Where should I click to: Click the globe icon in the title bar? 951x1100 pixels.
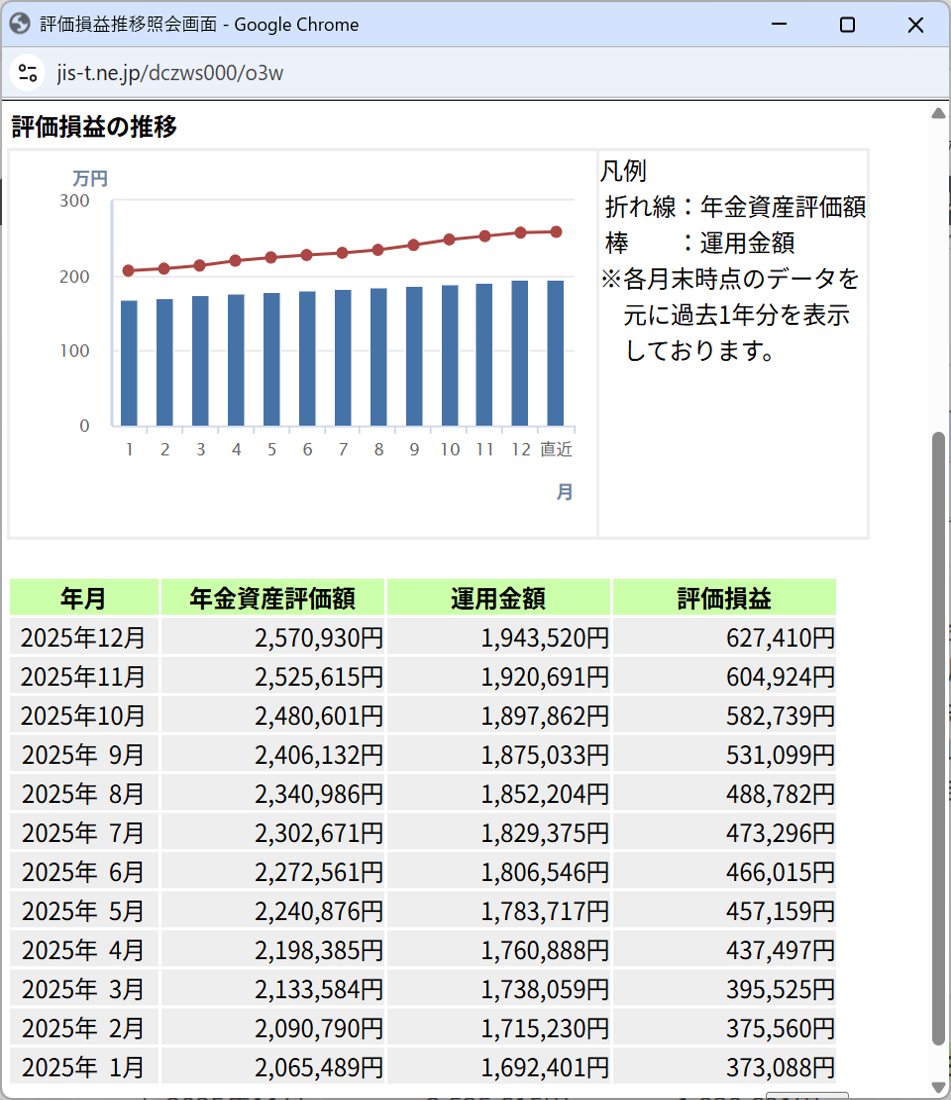pyautogui.click(x=20, y=24)
